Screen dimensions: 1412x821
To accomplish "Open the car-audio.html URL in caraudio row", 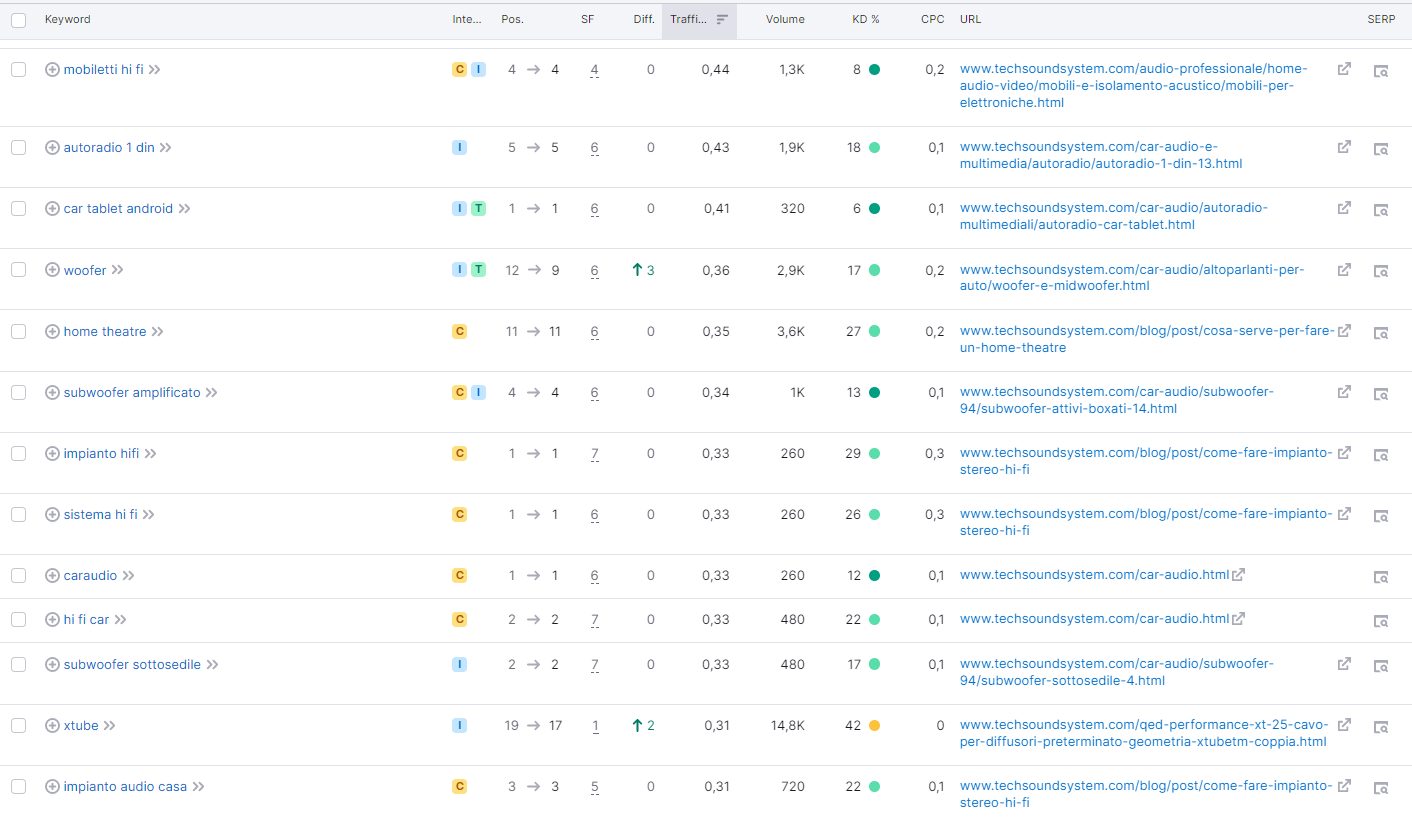I will pos(1094,575).
